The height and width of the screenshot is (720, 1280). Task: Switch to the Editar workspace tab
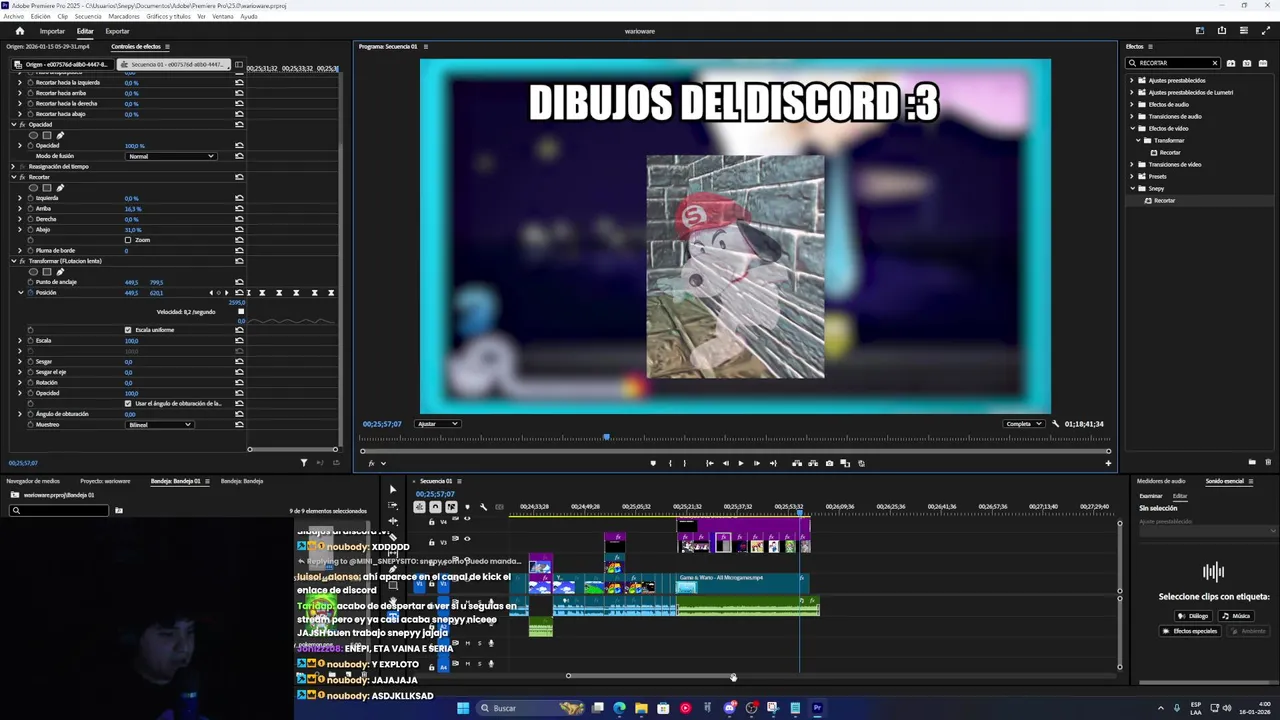[85, 31]
